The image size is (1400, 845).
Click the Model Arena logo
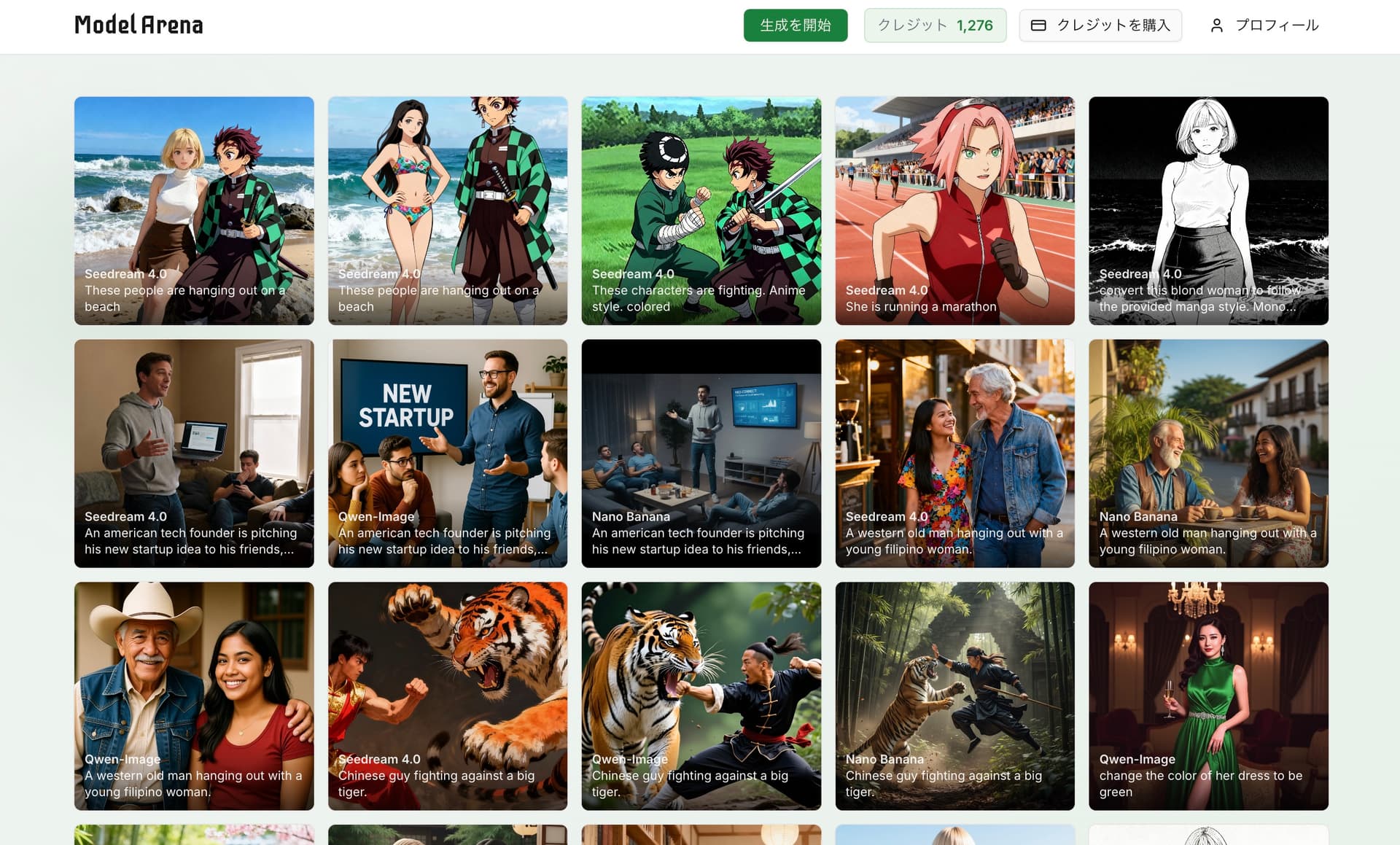tap(139, 25)
